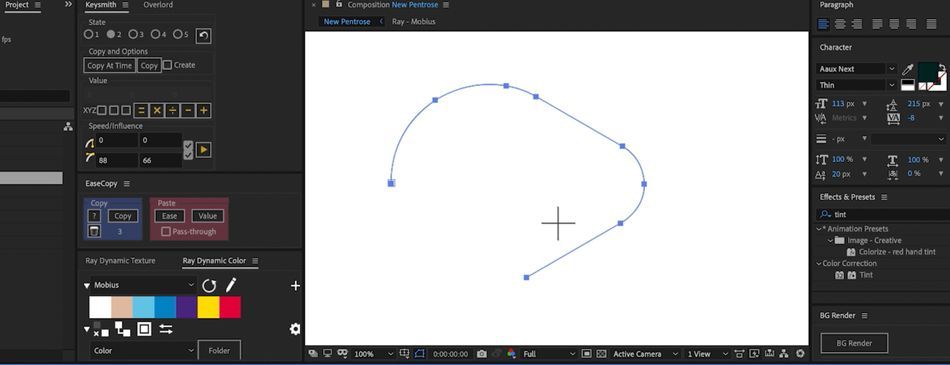Open the Thin font style dropdown
This screenshot has width=950, height=365.
(856, 85)
